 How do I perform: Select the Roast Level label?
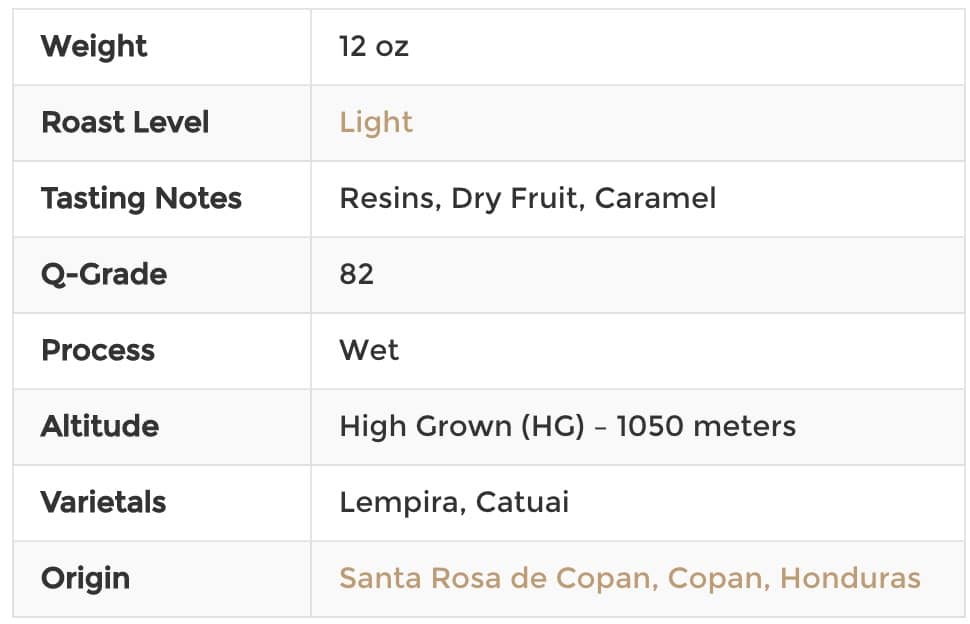click(x=125, y=122)
